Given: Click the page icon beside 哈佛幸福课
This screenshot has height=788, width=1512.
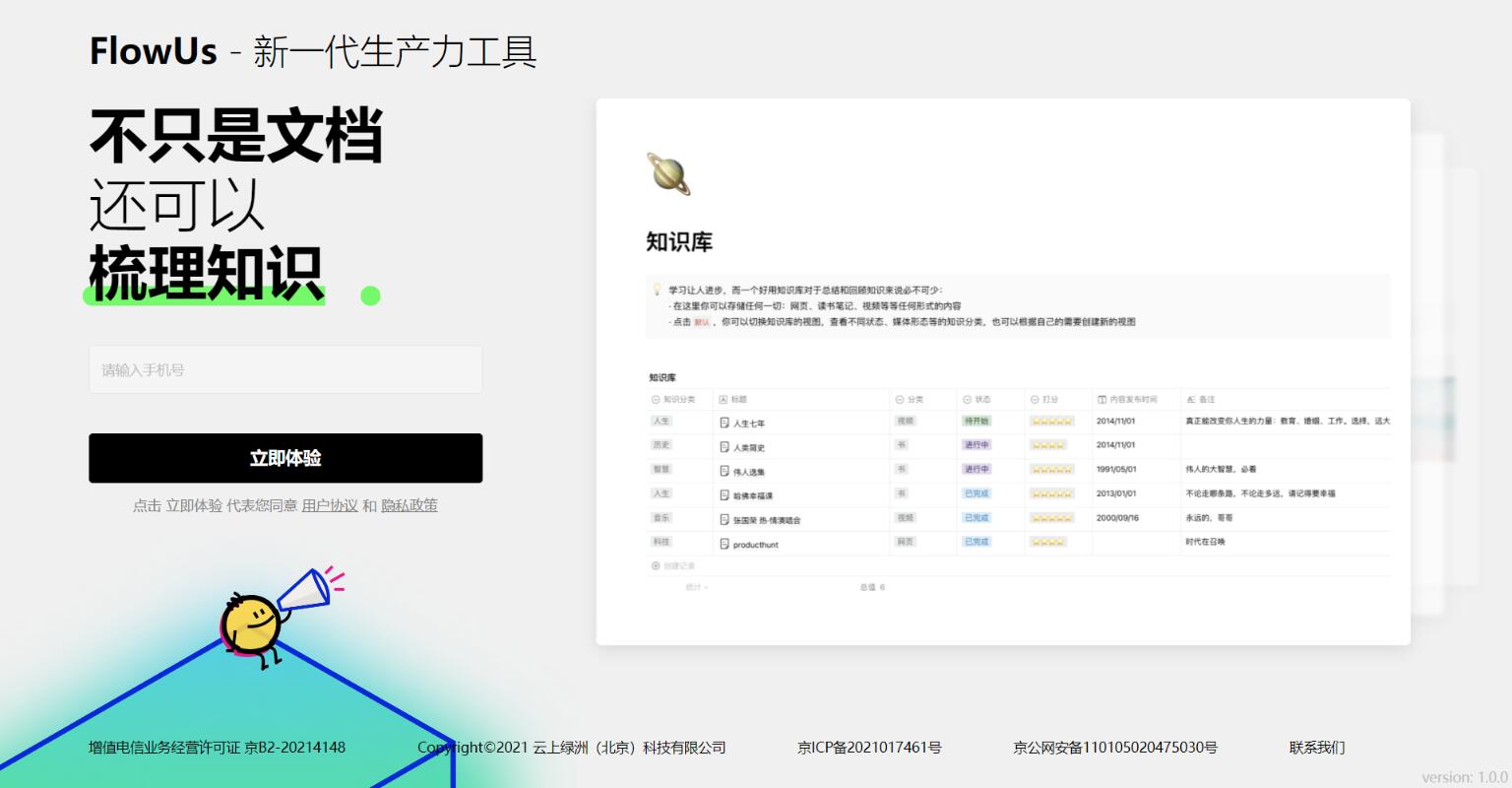Looking at the screenshot, I should coord(724,495).
